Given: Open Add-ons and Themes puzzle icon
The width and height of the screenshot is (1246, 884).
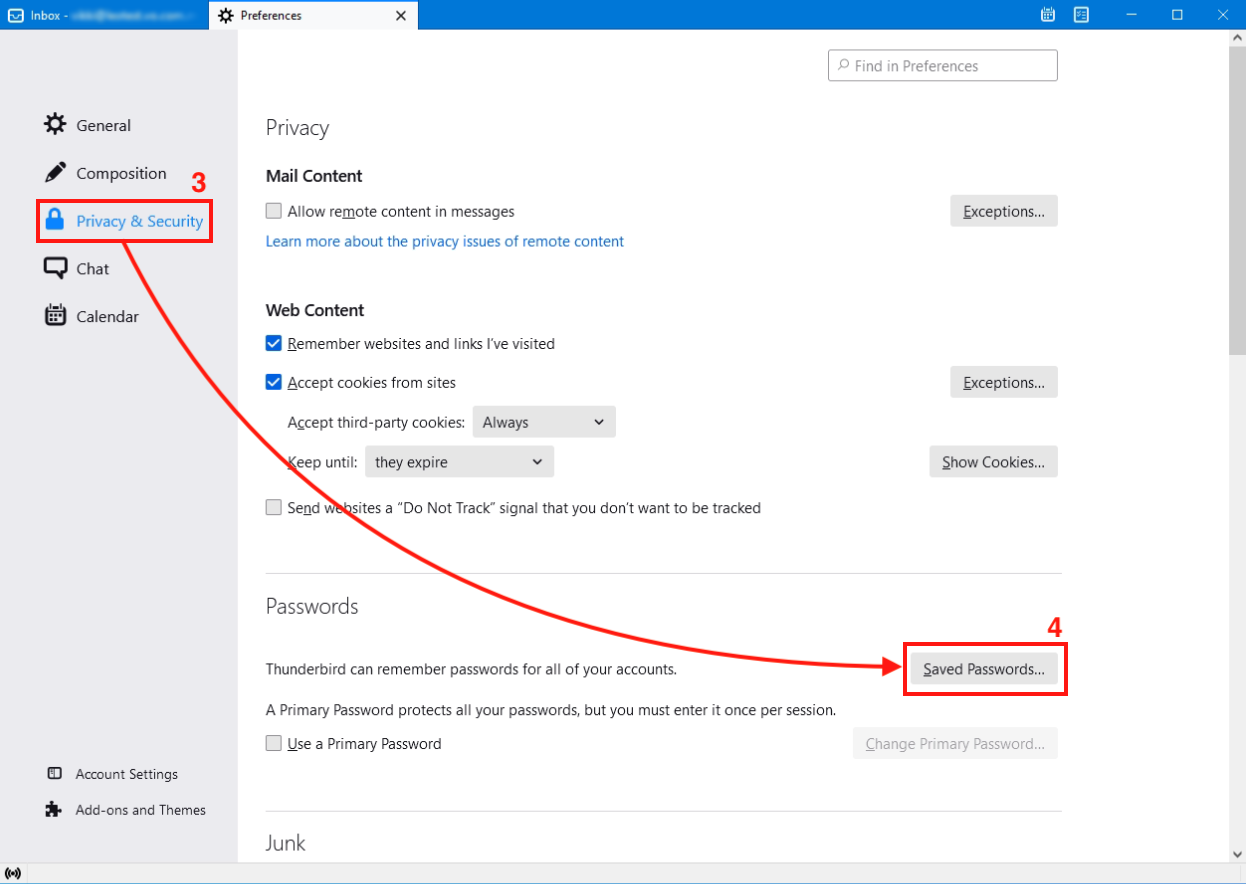Looking at the screenshot, I should tap(54, 810).
